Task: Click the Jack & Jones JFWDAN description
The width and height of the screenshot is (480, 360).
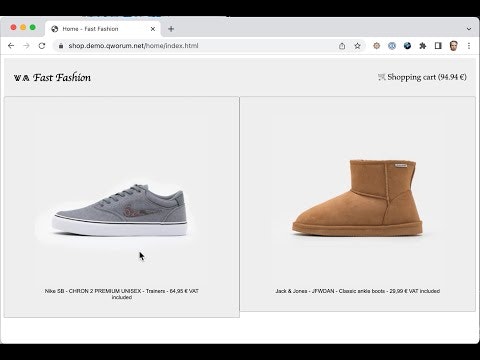Action: click(x=358, y=291)
